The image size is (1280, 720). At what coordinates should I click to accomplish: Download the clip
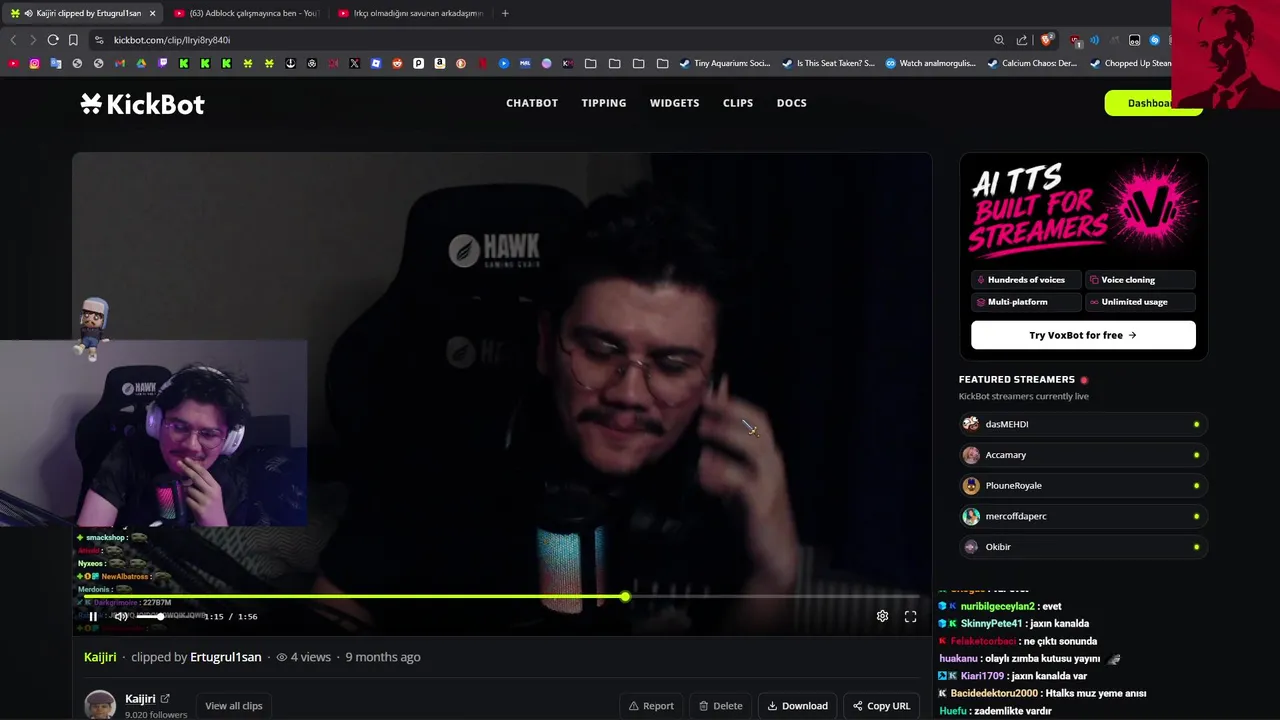pos(797,706)
